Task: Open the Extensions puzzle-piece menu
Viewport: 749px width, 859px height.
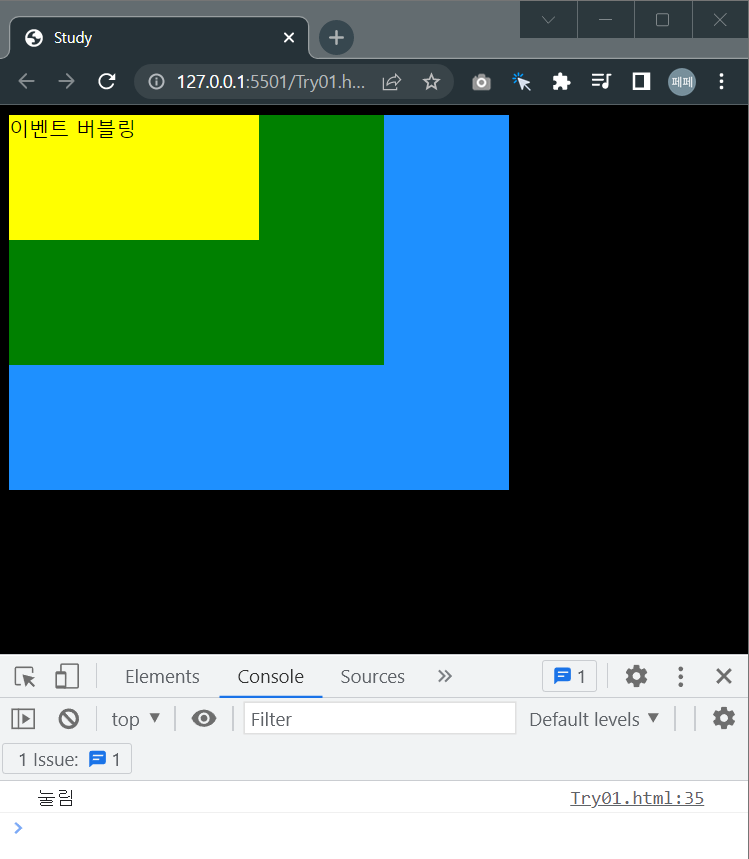Action: (561, 82)
